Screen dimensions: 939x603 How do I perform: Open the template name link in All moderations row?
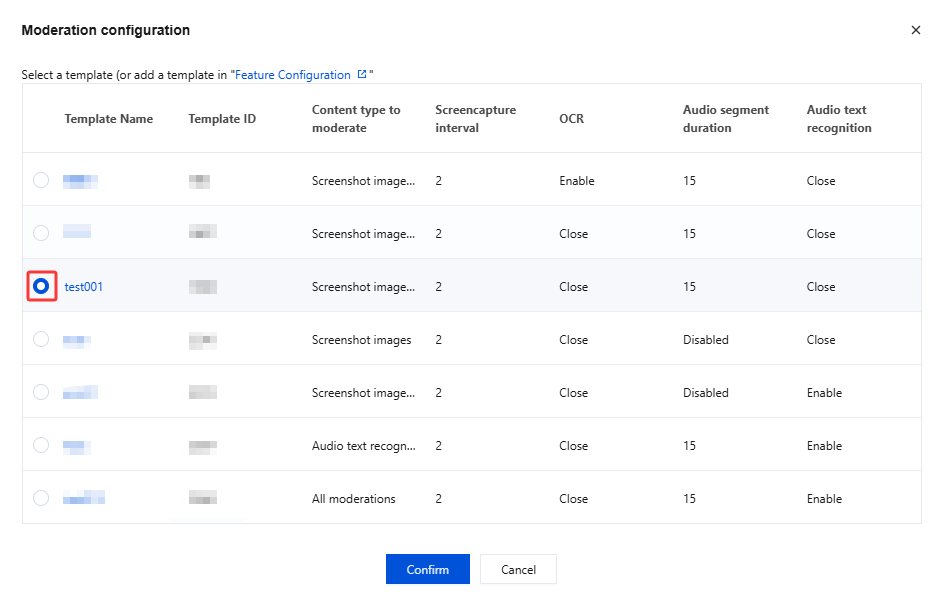(84, 499)
